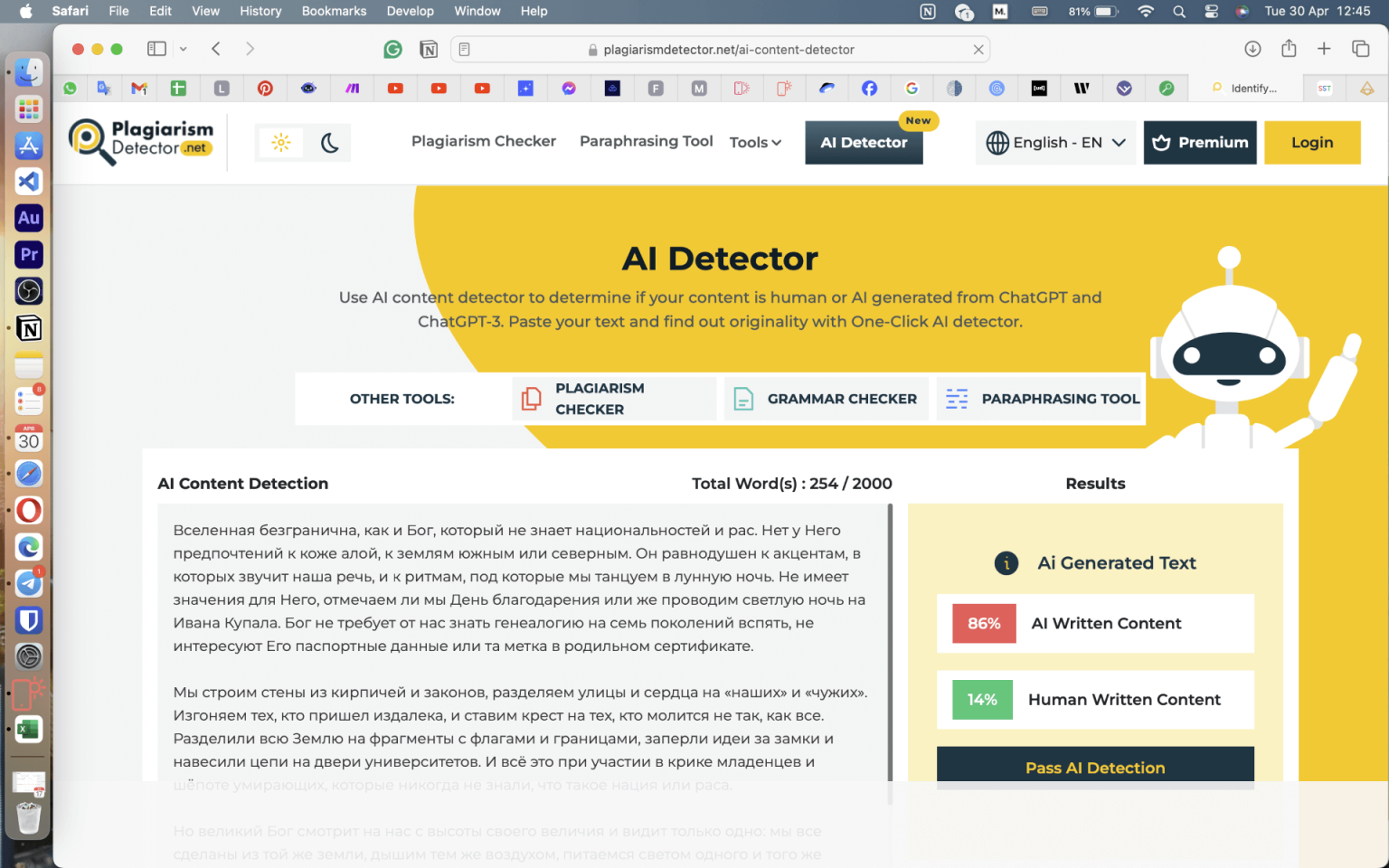Open Spotlight search in the menu bar
The height and width of the screenshot is (868, 1389).
point(1179,12)
